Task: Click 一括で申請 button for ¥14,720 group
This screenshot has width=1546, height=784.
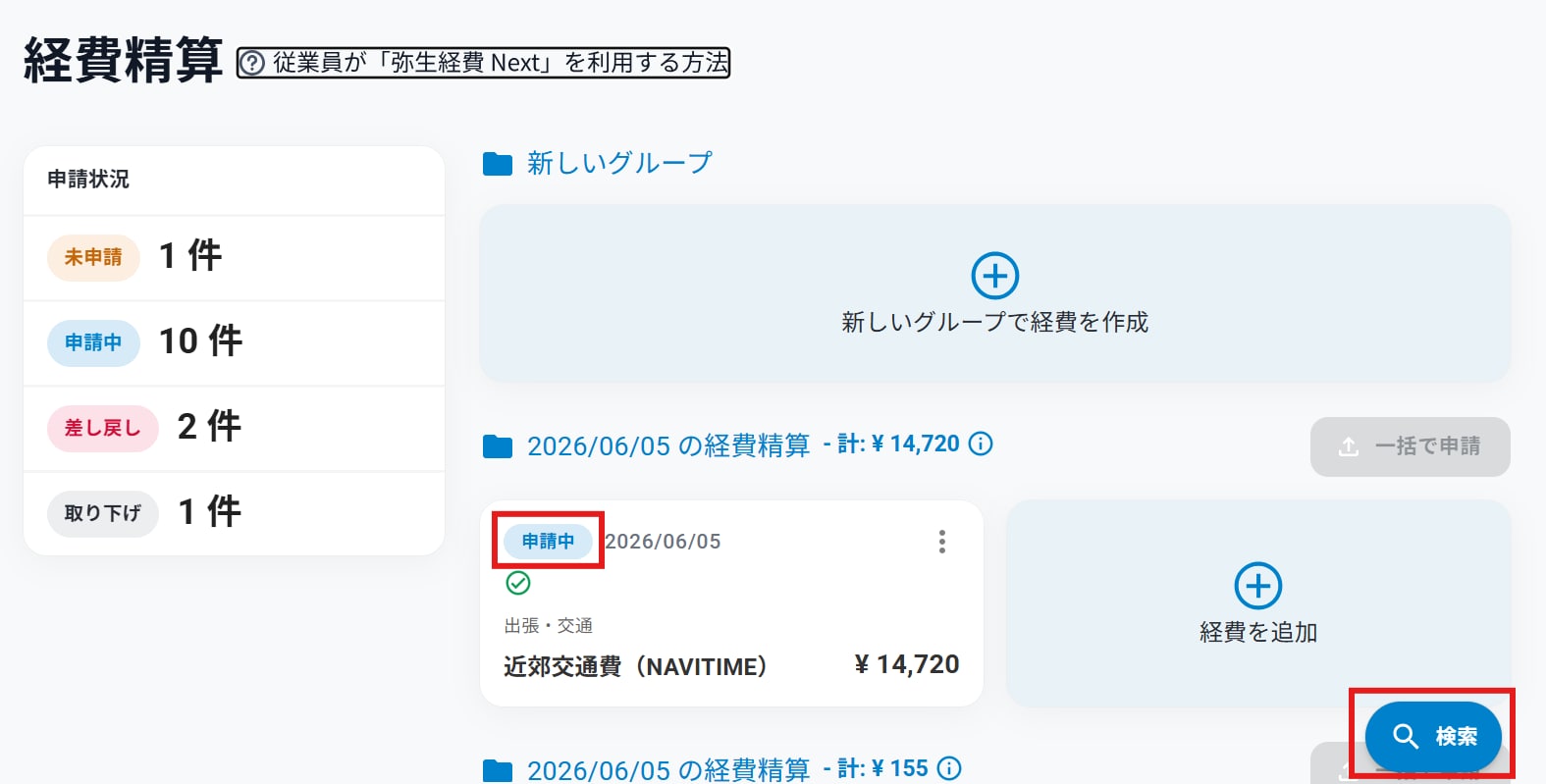Action: pos(1410,446)
